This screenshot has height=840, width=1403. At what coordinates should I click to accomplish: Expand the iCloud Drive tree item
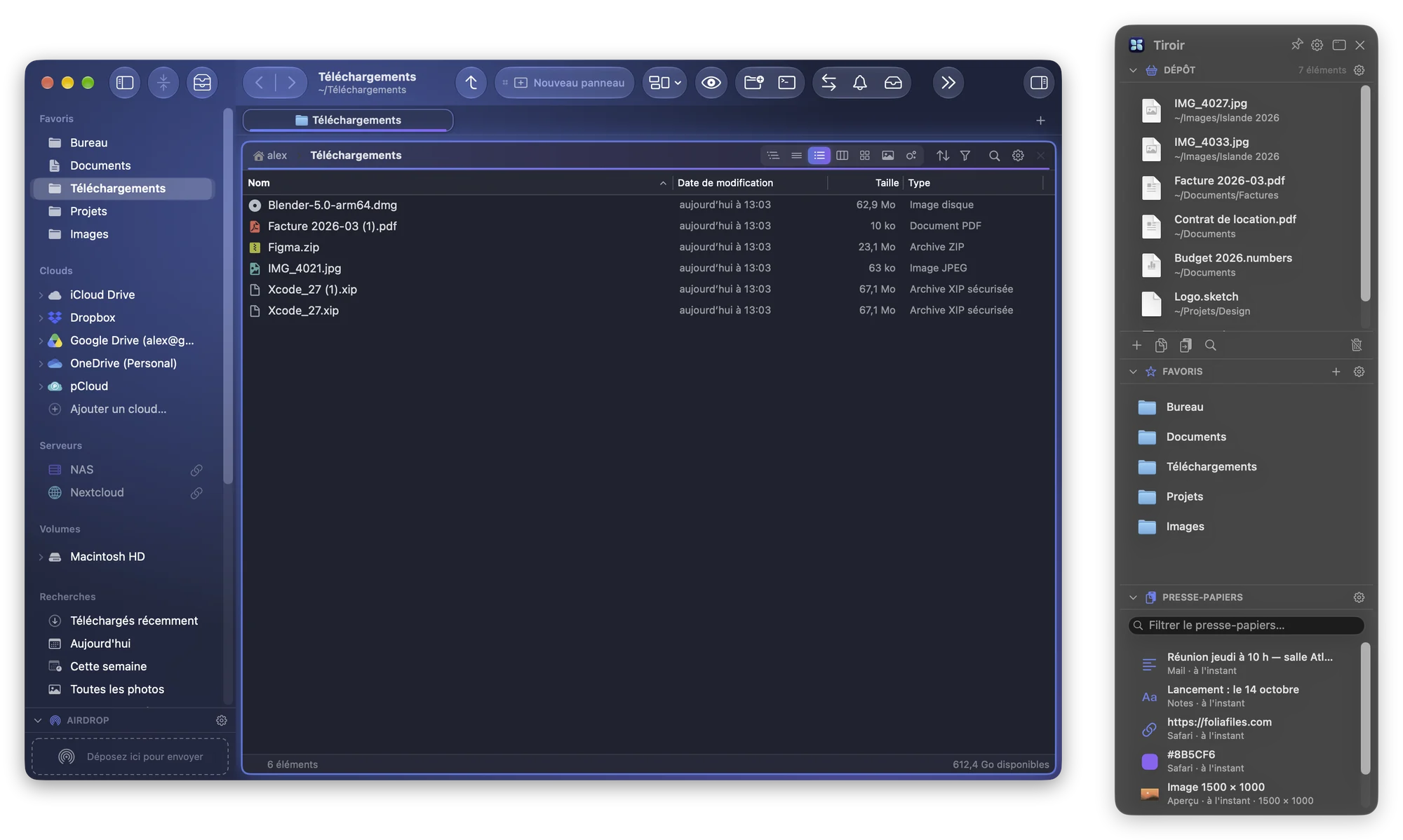pos(41,295)
